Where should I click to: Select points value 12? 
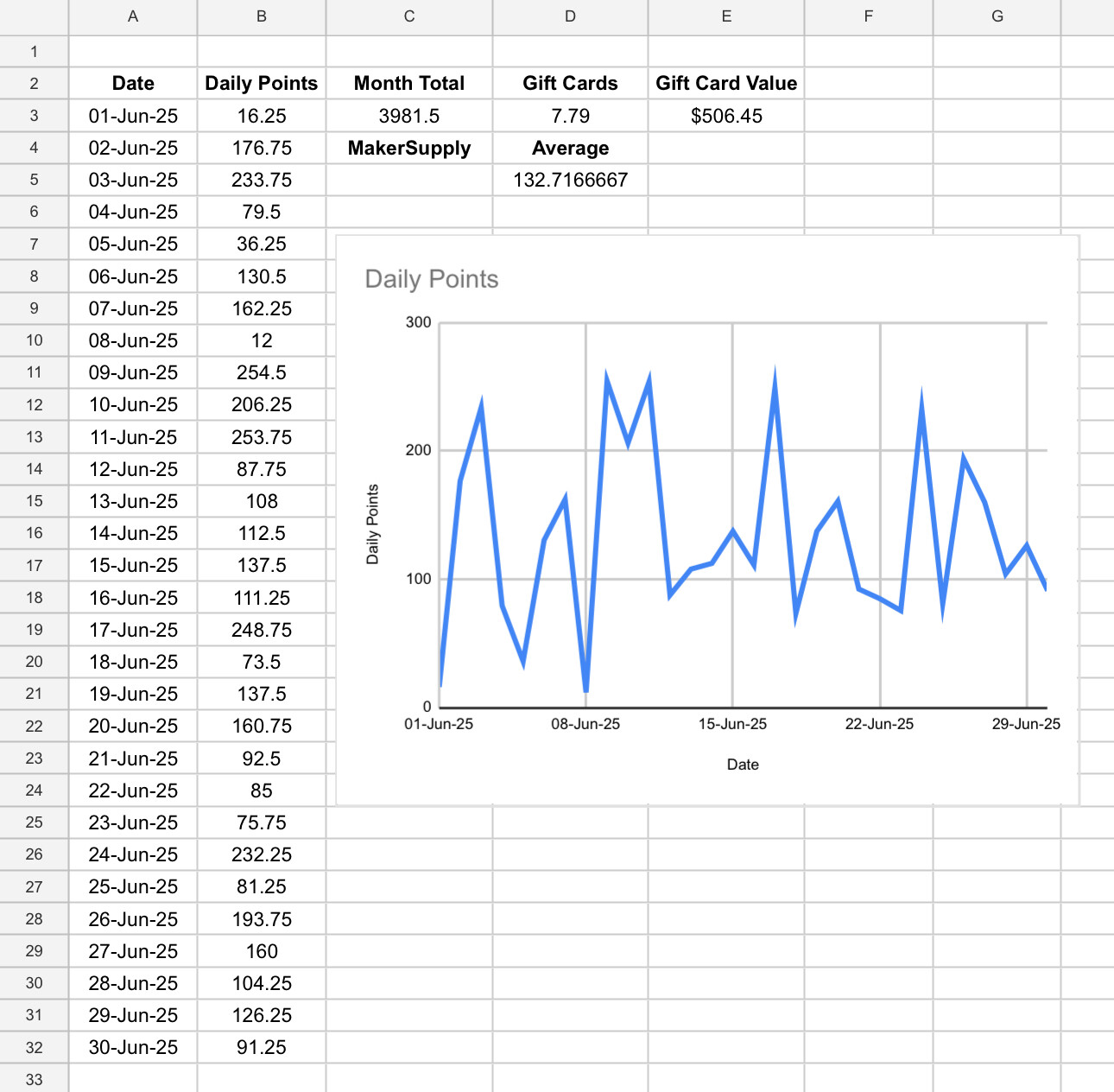click(x=262, y=340)
